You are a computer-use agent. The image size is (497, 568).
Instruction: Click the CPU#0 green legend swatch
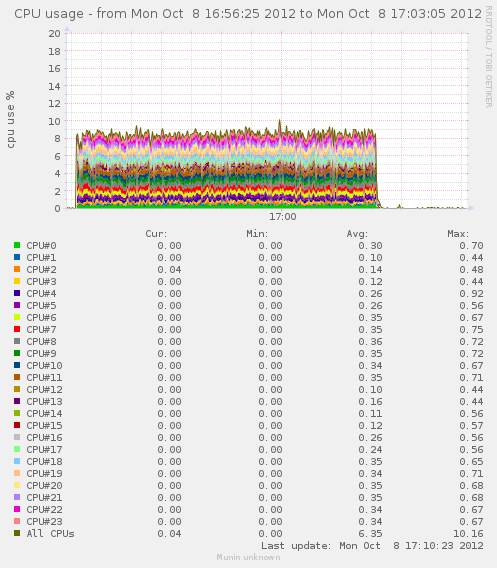click(17, 245)
